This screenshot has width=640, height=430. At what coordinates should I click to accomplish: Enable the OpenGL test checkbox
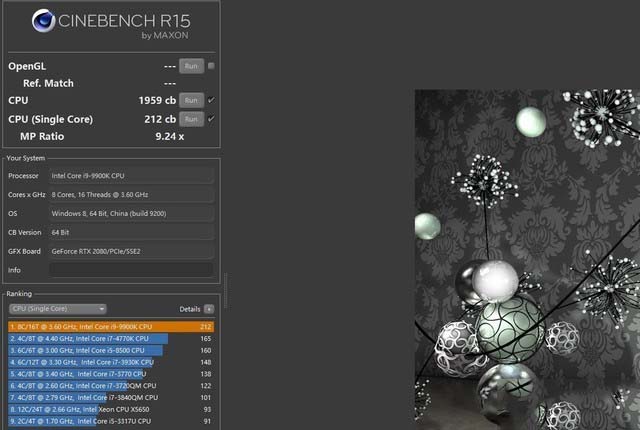click(211, 66)
